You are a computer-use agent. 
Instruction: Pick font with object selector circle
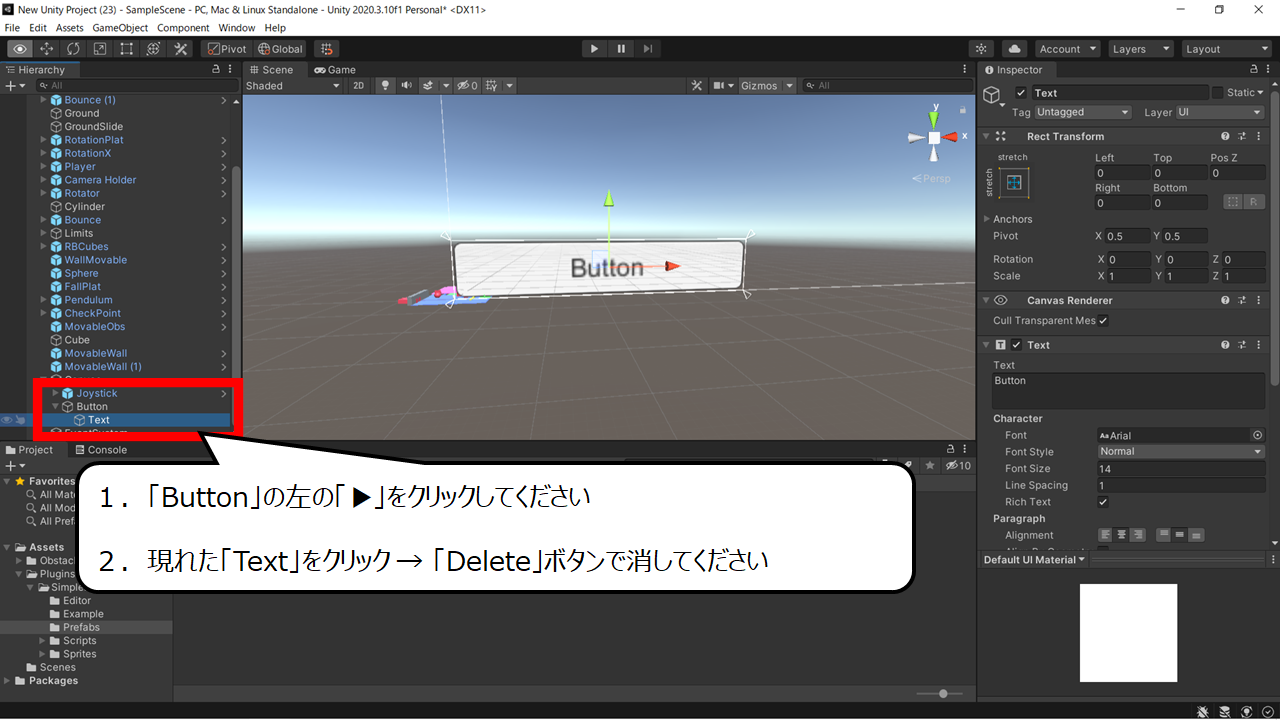coord(1258,436)
